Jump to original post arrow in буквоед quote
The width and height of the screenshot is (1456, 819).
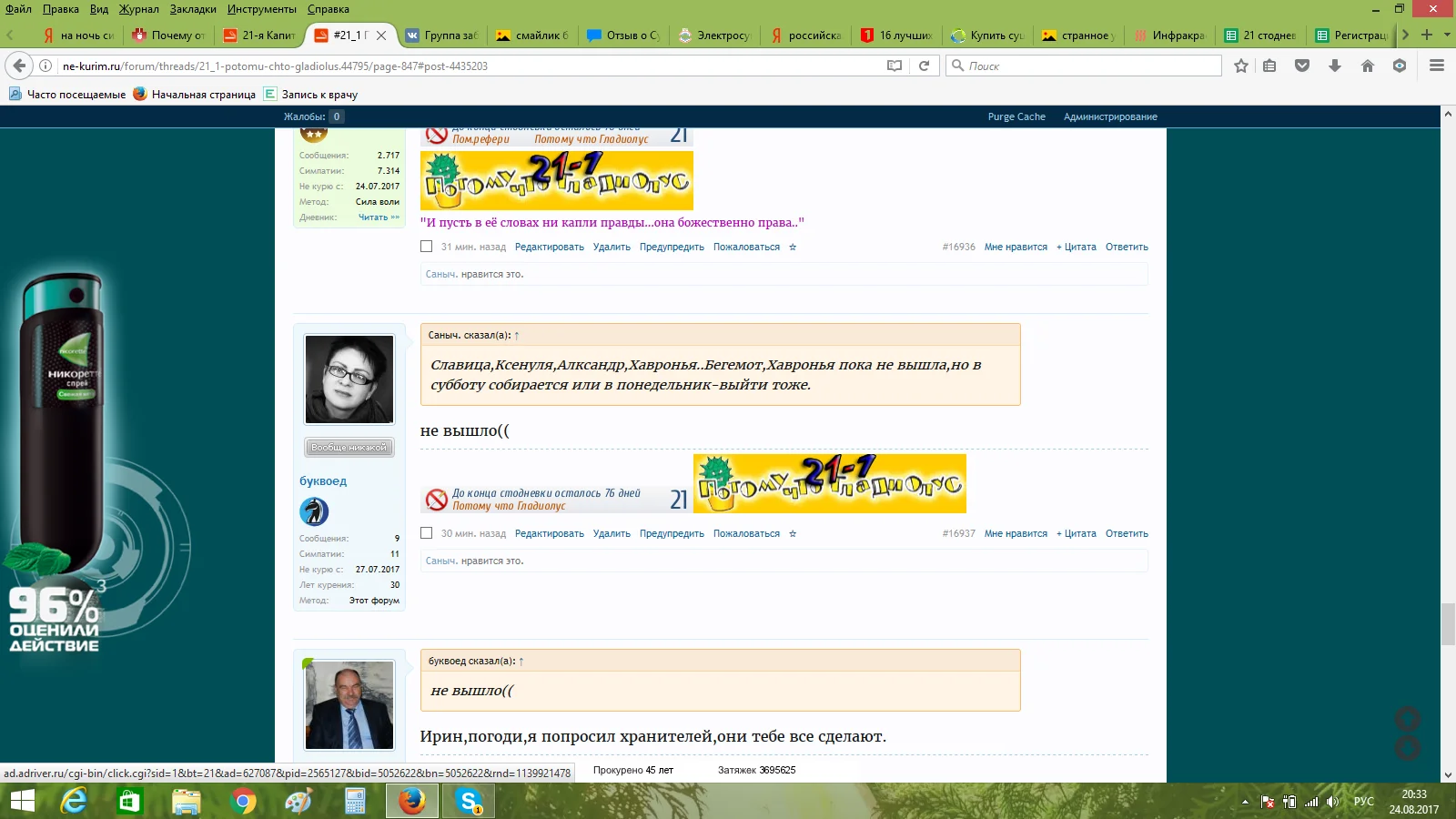pos(521,661)
